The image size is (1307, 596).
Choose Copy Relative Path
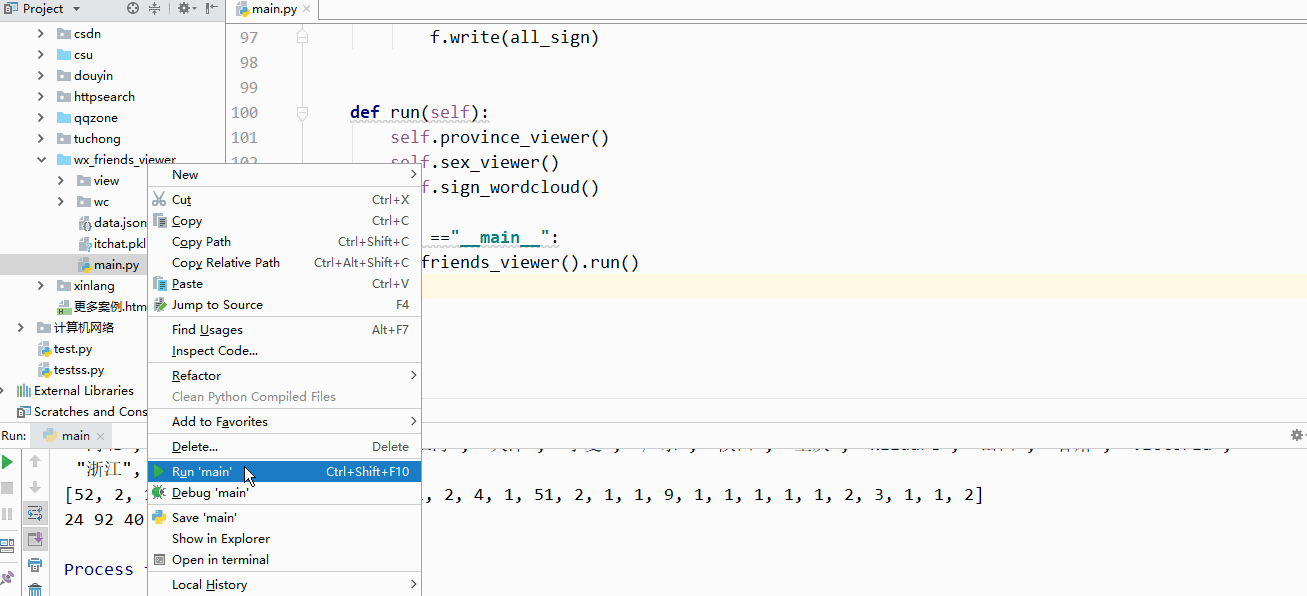coord(284,263)
